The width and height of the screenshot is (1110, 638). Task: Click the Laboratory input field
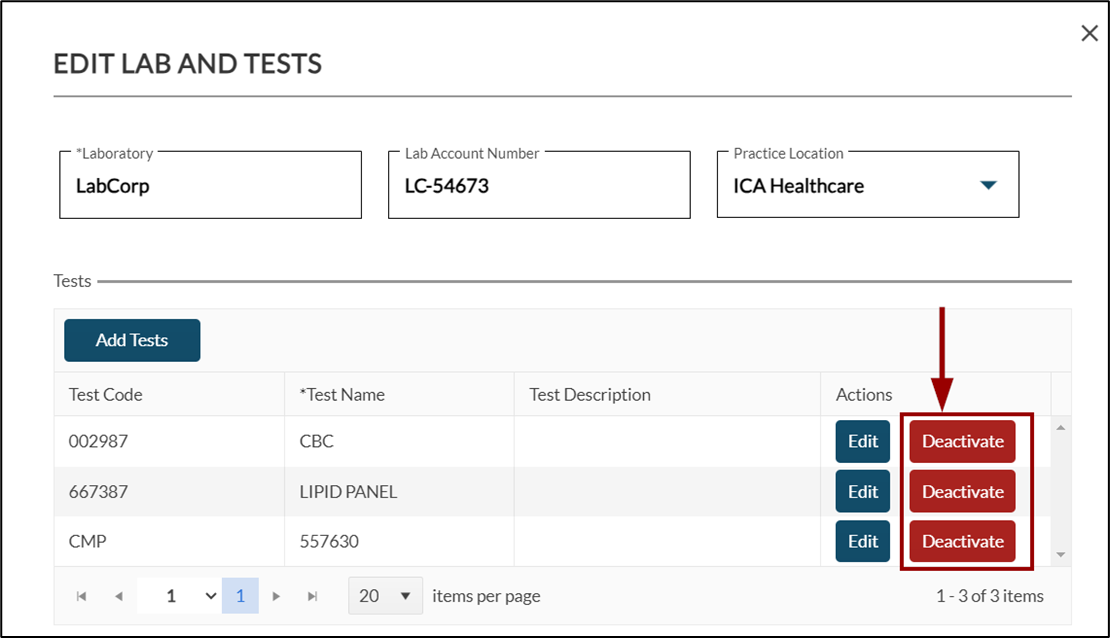click(210, 186)
